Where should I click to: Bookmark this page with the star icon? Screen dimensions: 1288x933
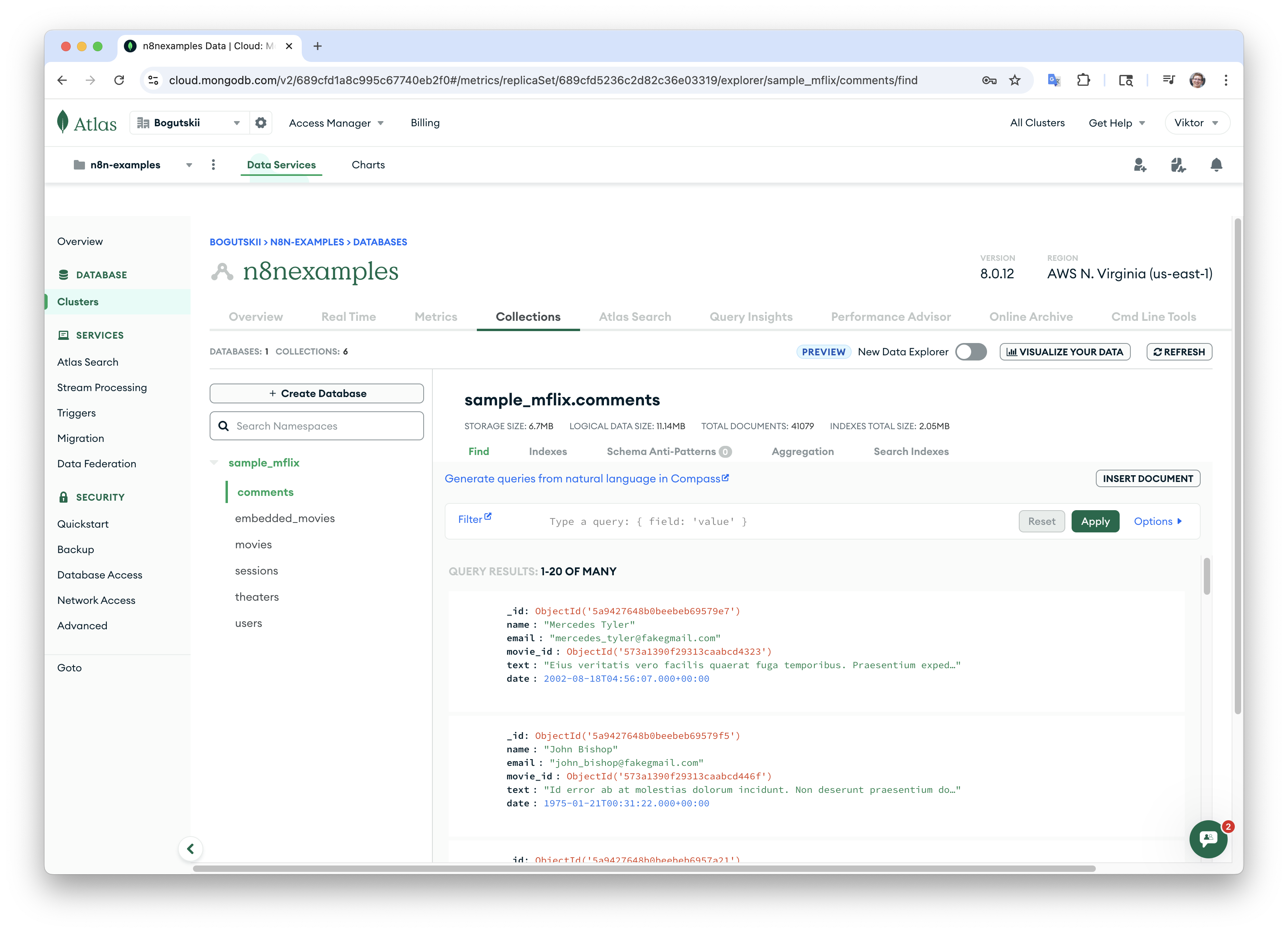click(x=1015, y=80)
